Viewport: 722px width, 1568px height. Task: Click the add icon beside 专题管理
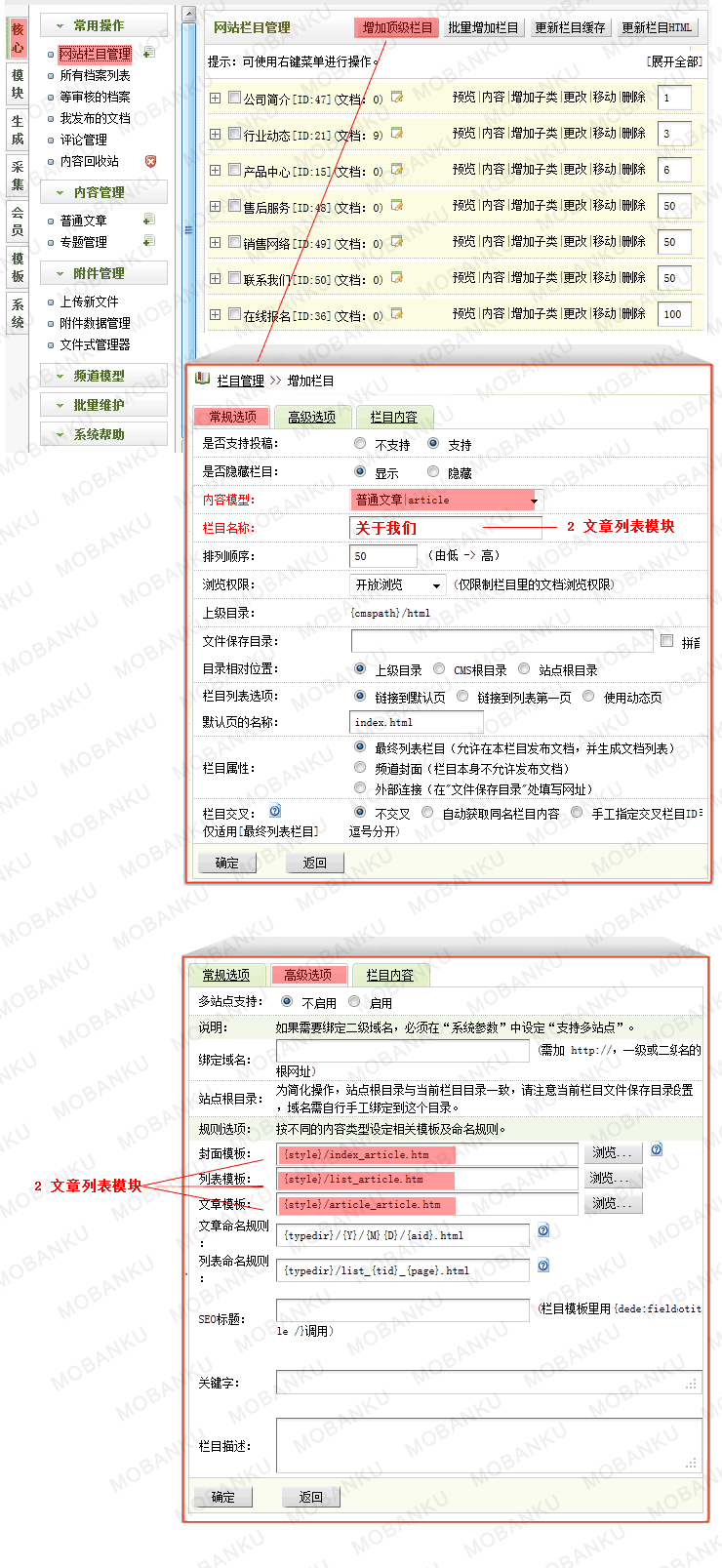tap(149, 241)
